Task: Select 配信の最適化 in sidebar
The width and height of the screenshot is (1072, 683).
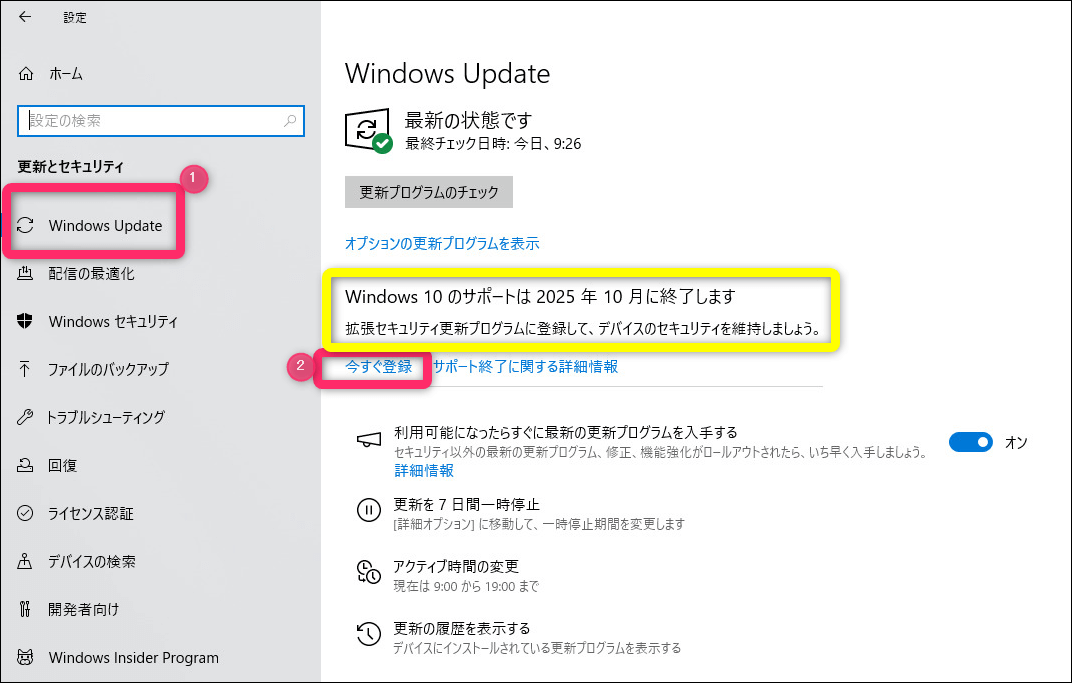Action: pyautogui.click(x=91, y=273)
